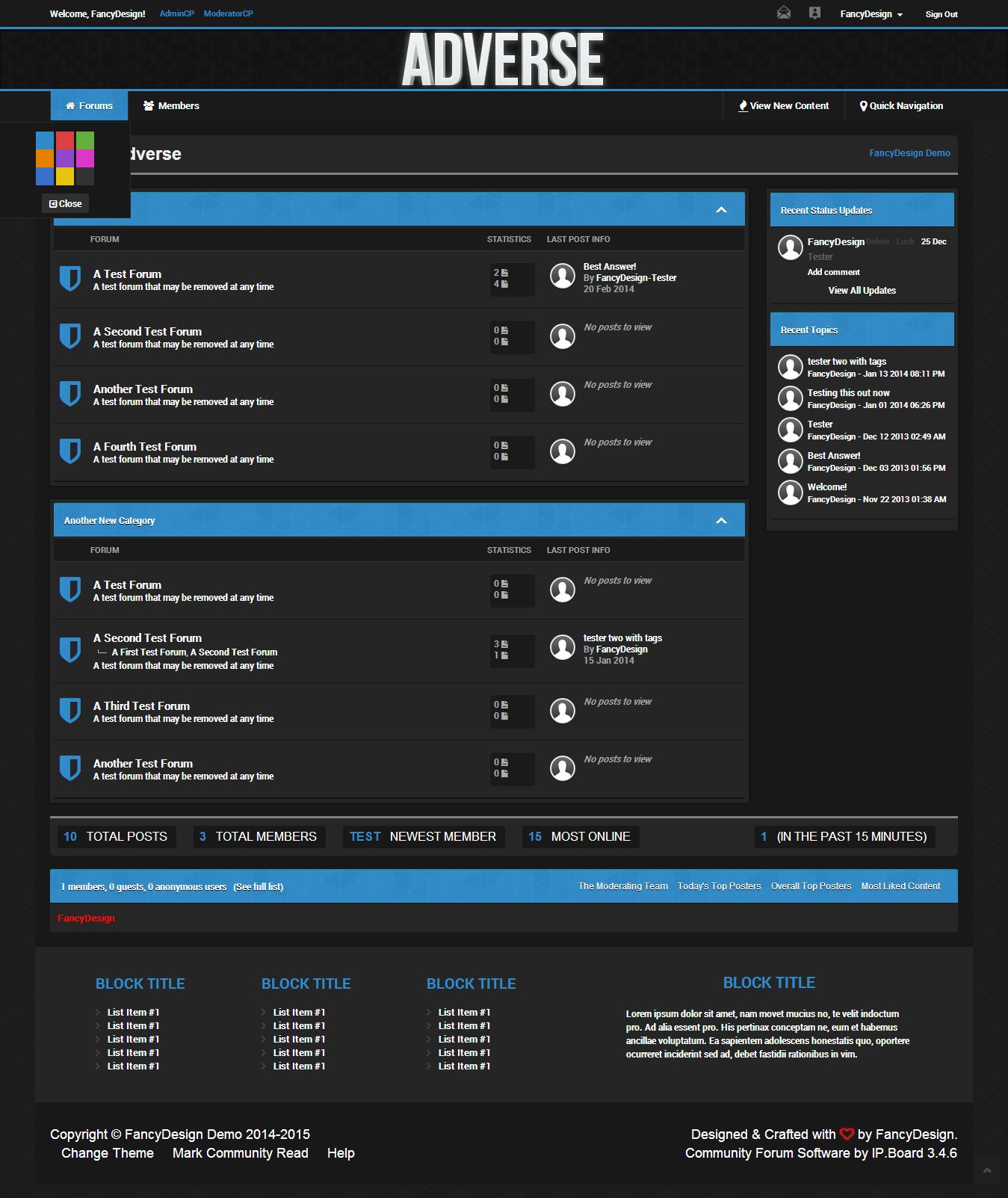
Task: Choose the yellow theme color swatch
Action: [x=65, y=176]
